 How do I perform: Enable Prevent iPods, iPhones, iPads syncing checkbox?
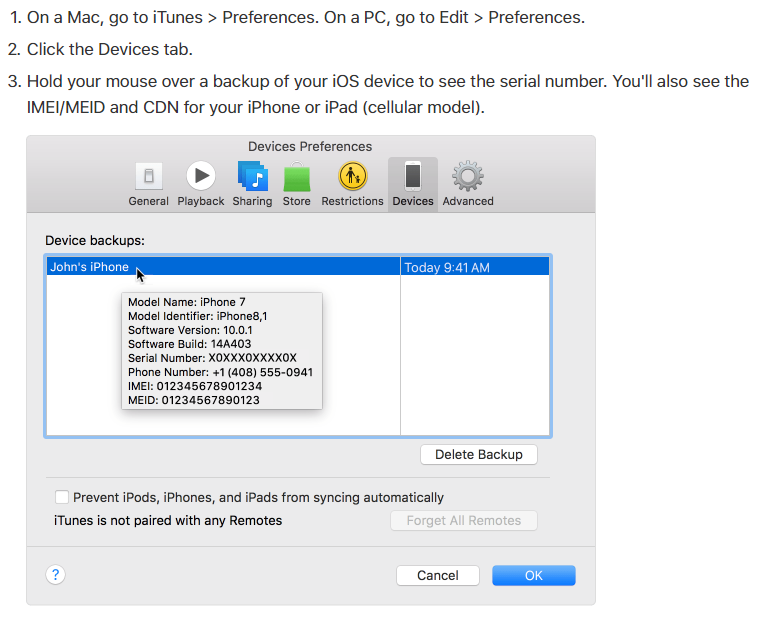tap(62, 497)
